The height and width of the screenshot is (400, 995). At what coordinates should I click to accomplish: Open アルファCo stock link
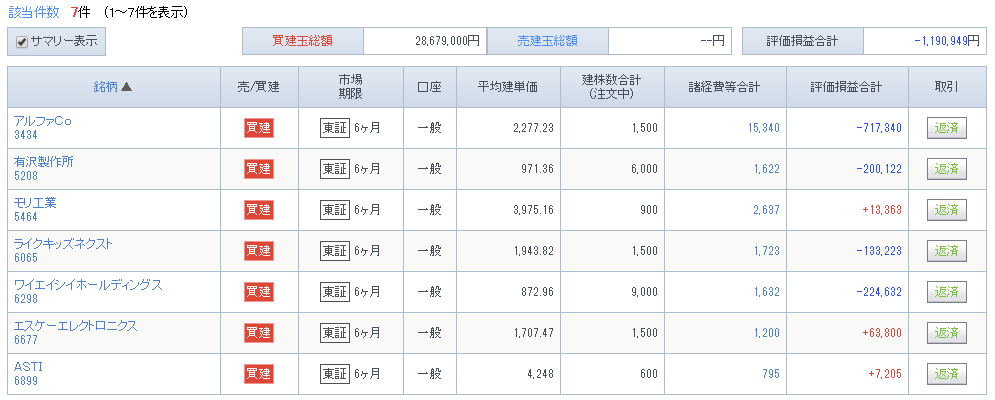[x=43, y=121]
